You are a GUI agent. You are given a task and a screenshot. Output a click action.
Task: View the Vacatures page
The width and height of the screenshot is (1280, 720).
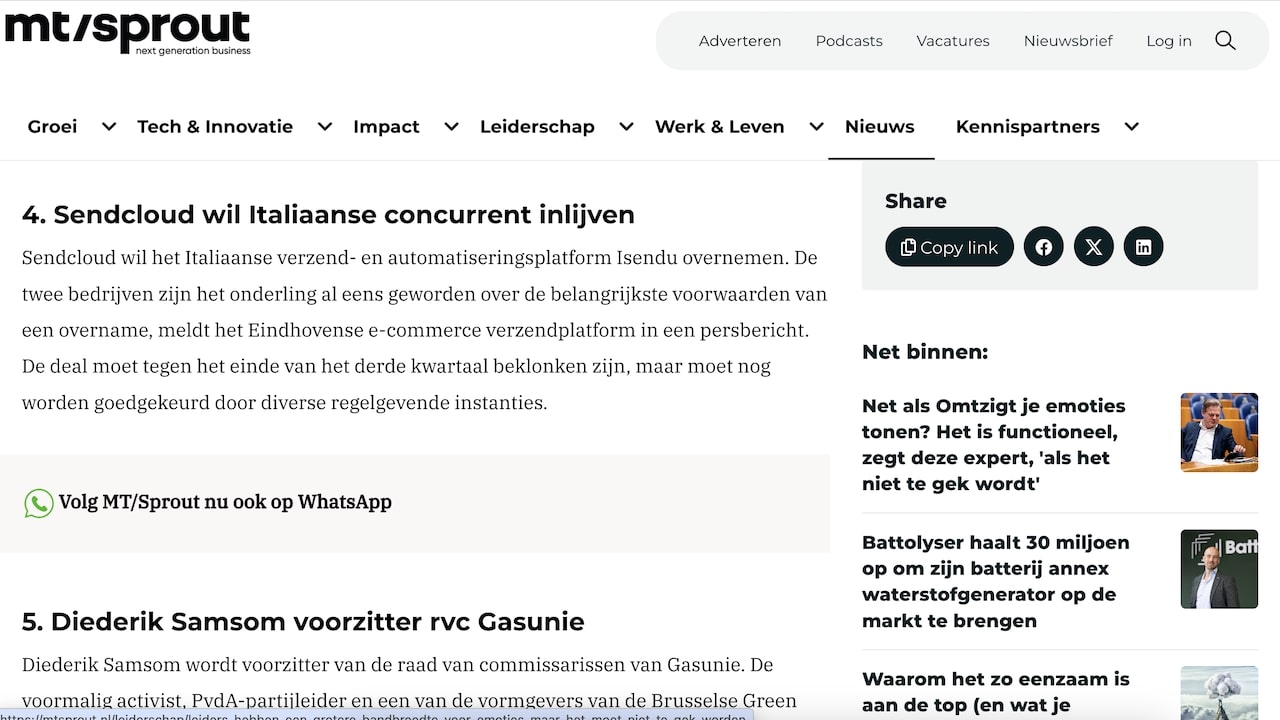(x=953, y=41)
